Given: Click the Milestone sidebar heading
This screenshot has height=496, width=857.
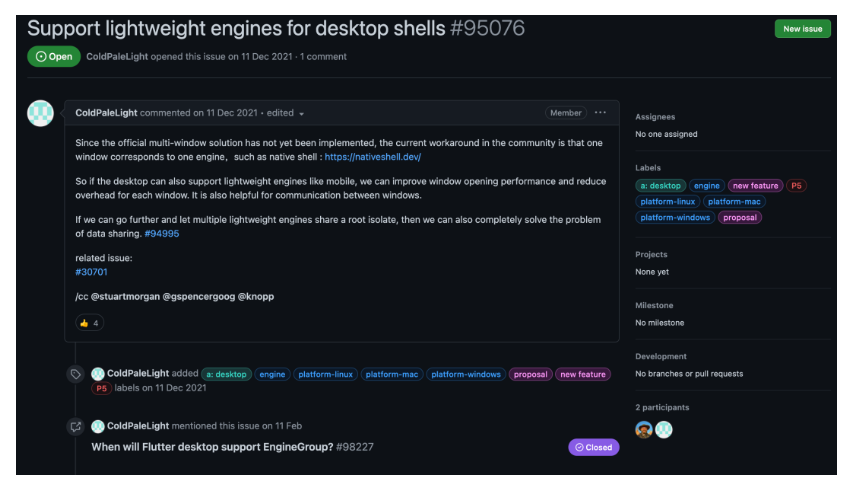Looking at the screenshot, I should (x=654, y=305).
